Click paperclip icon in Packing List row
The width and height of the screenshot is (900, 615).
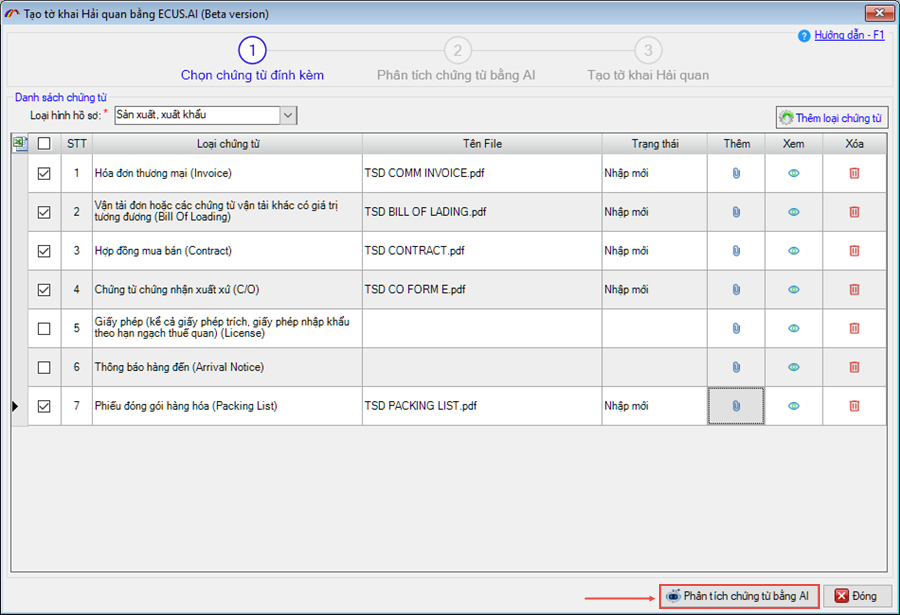tap(736, 406)
